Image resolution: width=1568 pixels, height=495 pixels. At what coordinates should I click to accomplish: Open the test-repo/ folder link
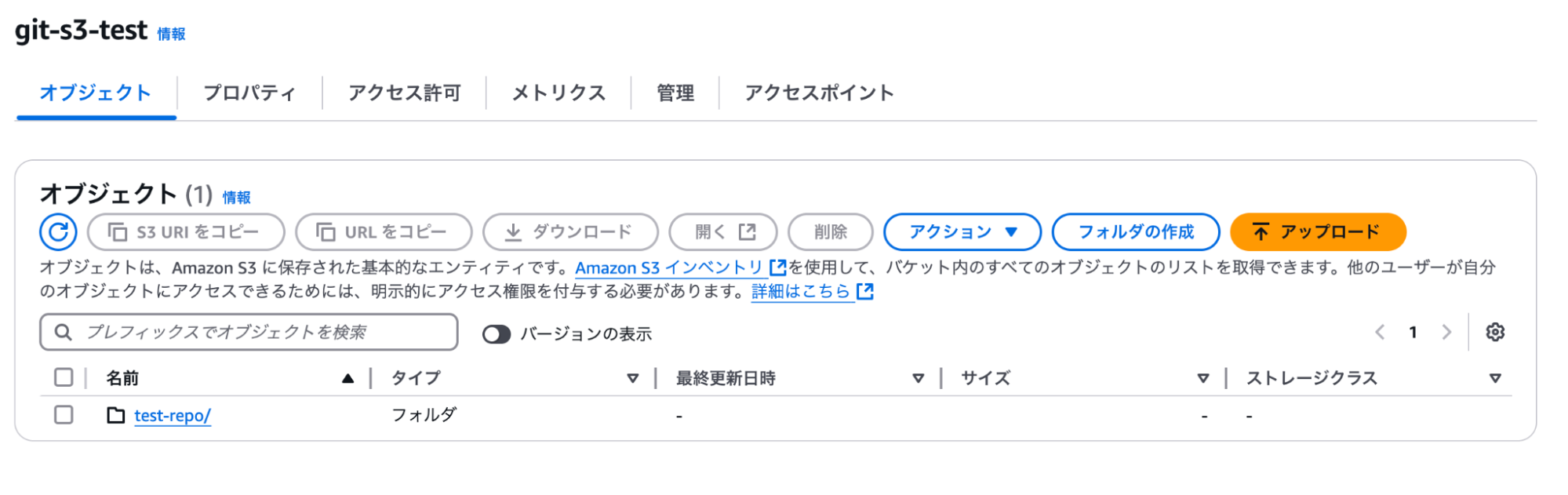(173, 416)
